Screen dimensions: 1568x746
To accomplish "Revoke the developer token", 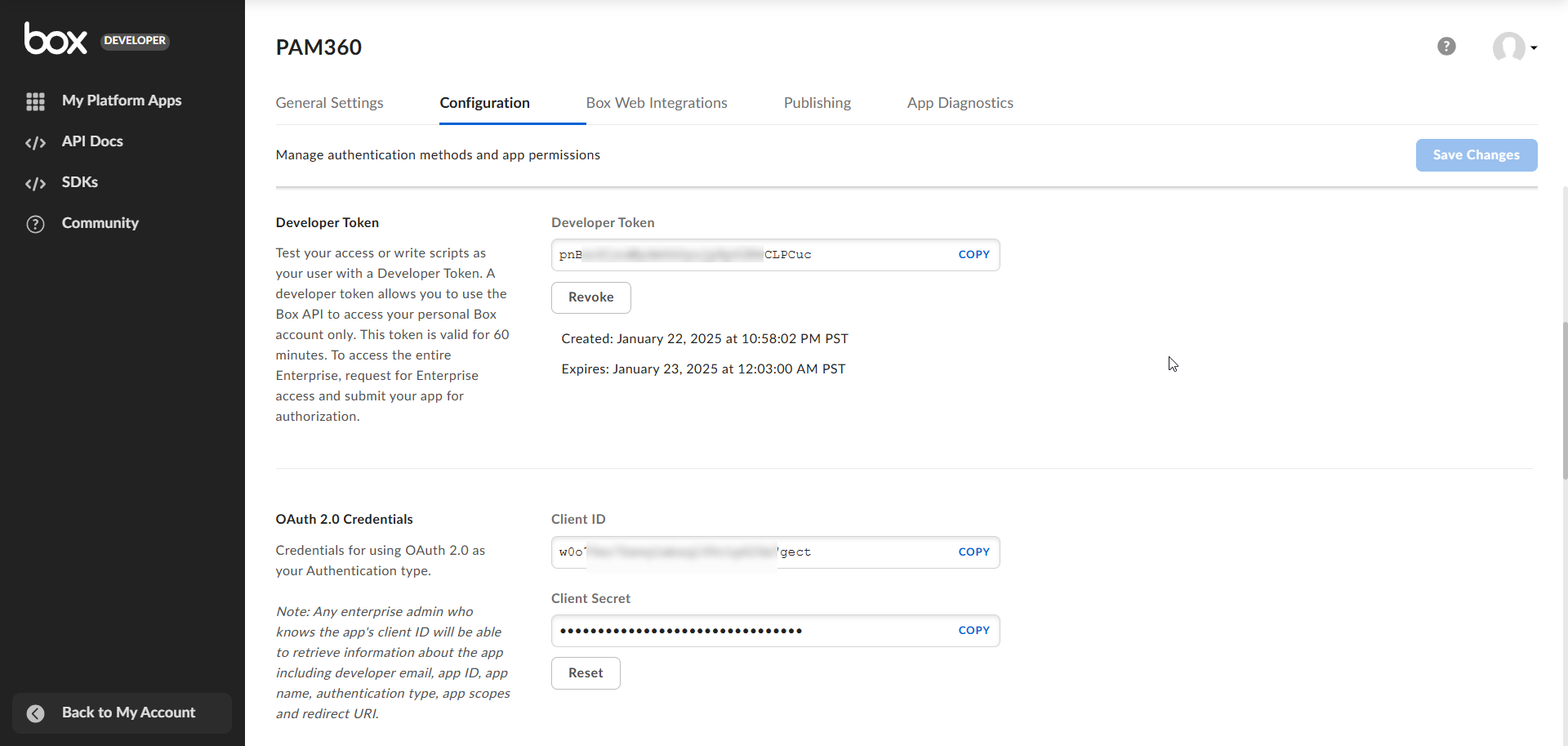I will coord(590,297).
